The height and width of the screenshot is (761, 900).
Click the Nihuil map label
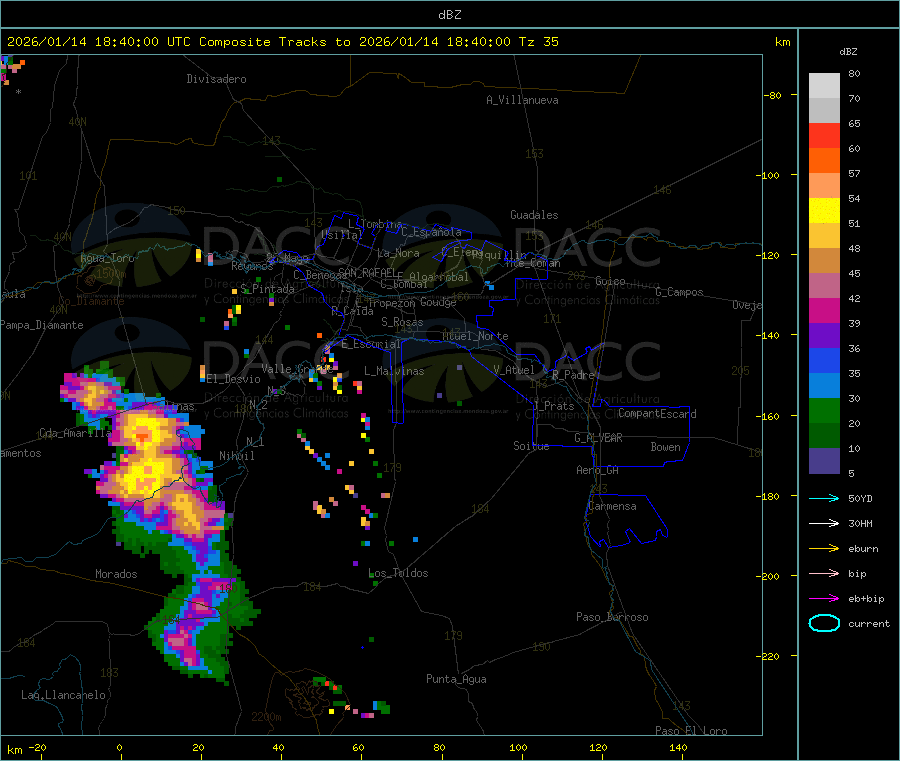[x=236, y=456]
